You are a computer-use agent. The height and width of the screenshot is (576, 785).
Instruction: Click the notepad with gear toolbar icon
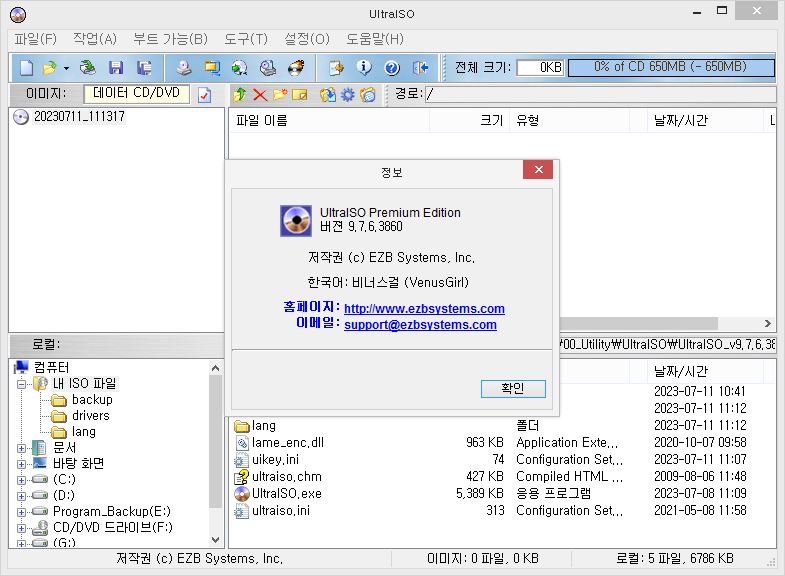pos(336,68)
